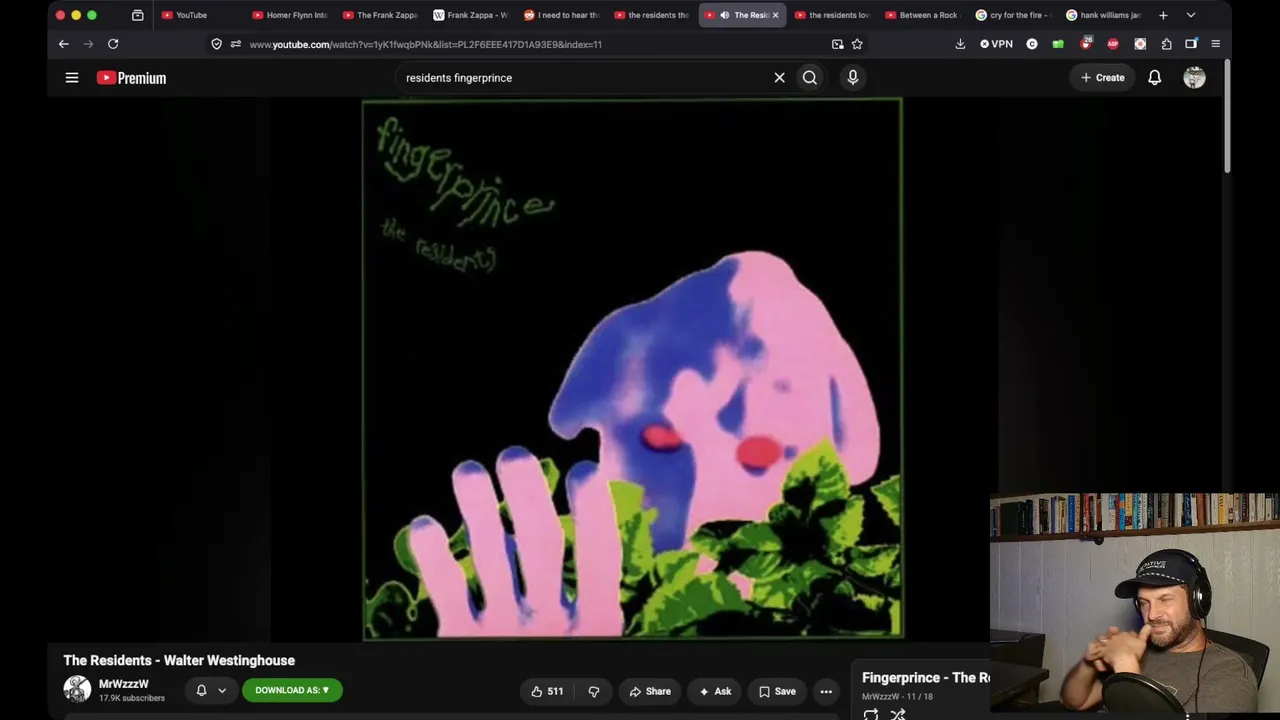Switch to Frank Zappa Wikipedia tab
This screenshot has height=720, width=1280.
coord(470,15)
